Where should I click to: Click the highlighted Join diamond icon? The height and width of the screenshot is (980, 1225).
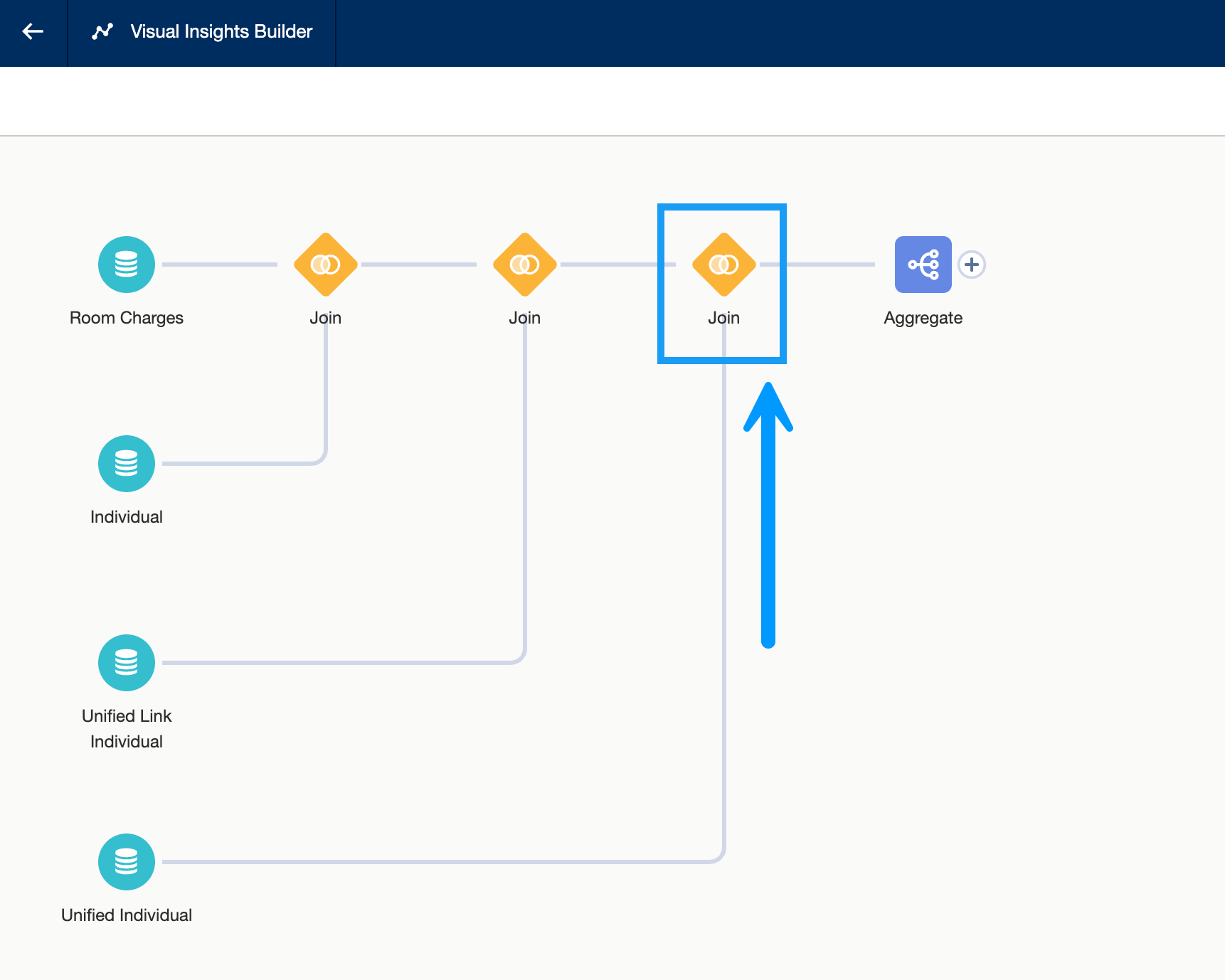tap(723, 265)
